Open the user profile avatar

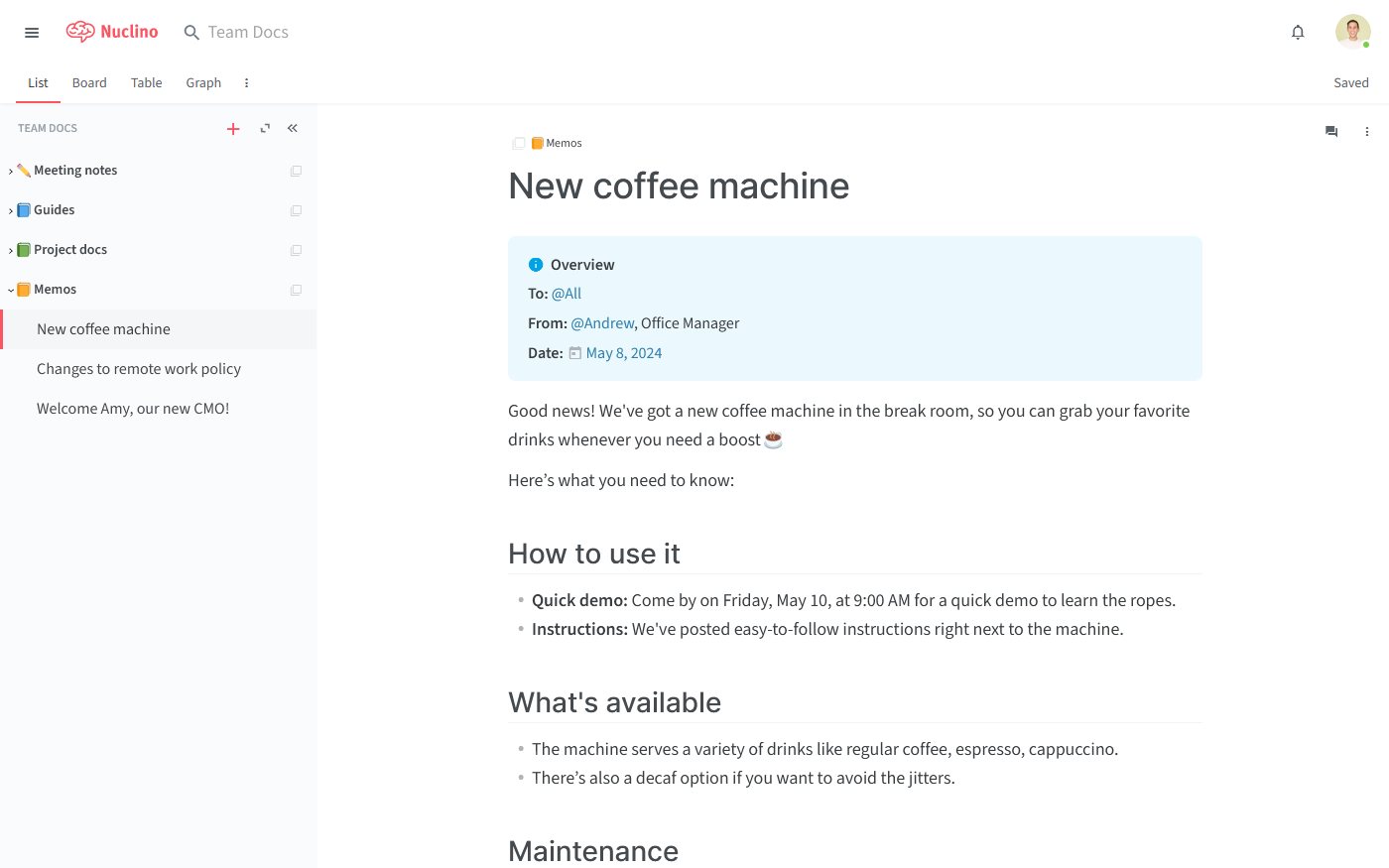pyautogui.click(x=1351, y=32)
